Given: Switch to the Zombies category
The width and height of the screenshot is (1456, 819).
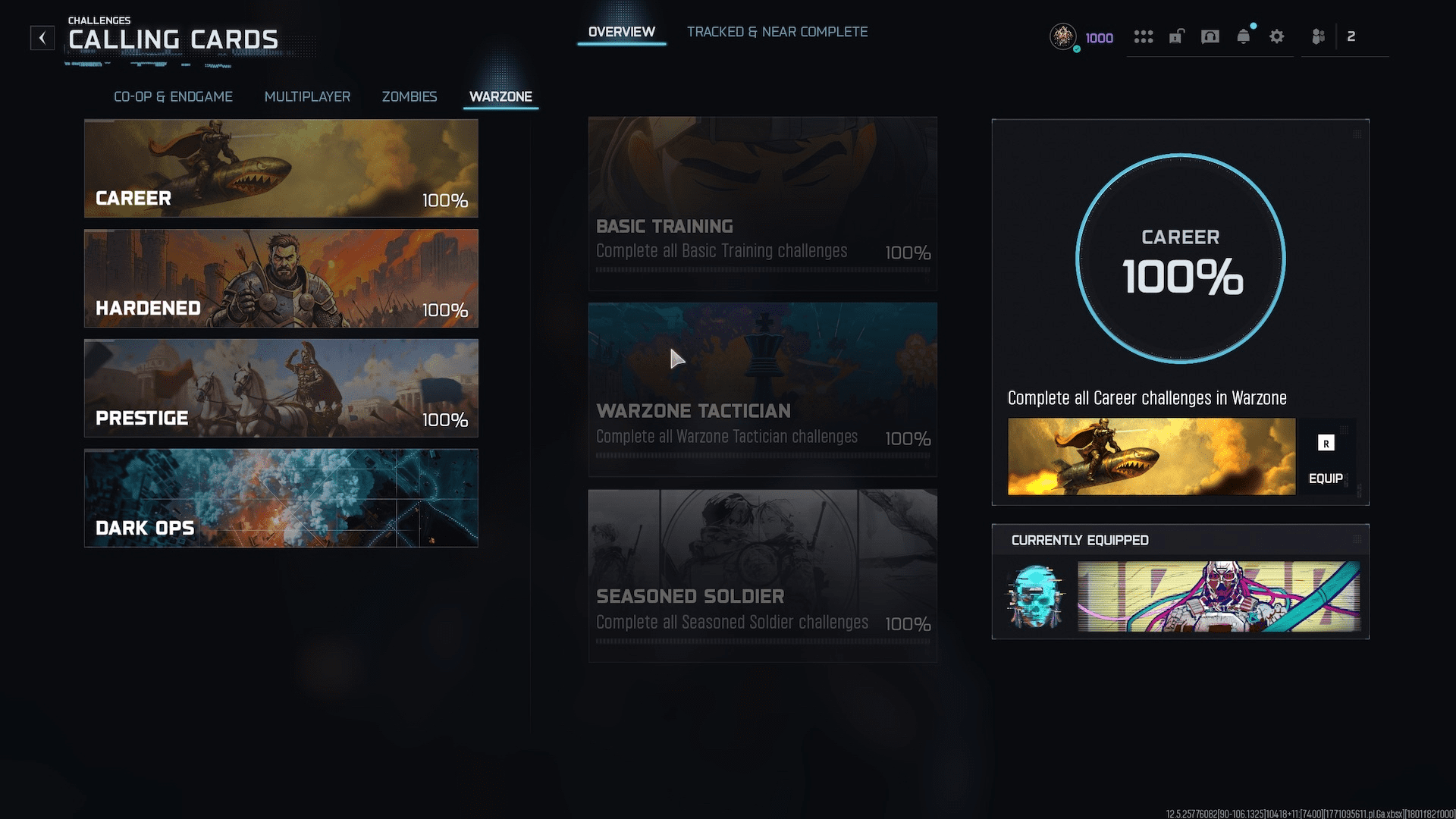Looking at the screenshot, I should [409, 96].
